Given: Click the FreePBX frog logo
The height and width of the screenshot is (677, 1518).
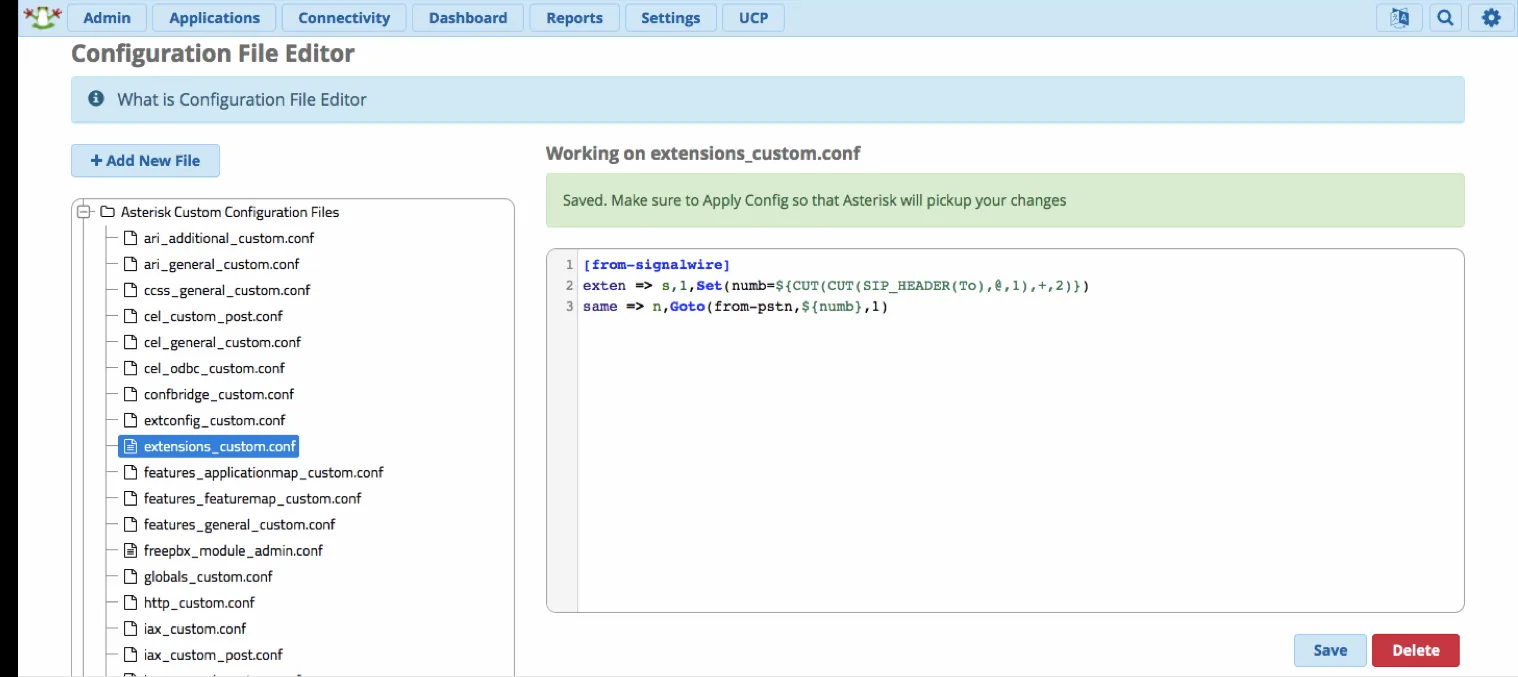Looking at the screenshot, I should click(42, 16).
